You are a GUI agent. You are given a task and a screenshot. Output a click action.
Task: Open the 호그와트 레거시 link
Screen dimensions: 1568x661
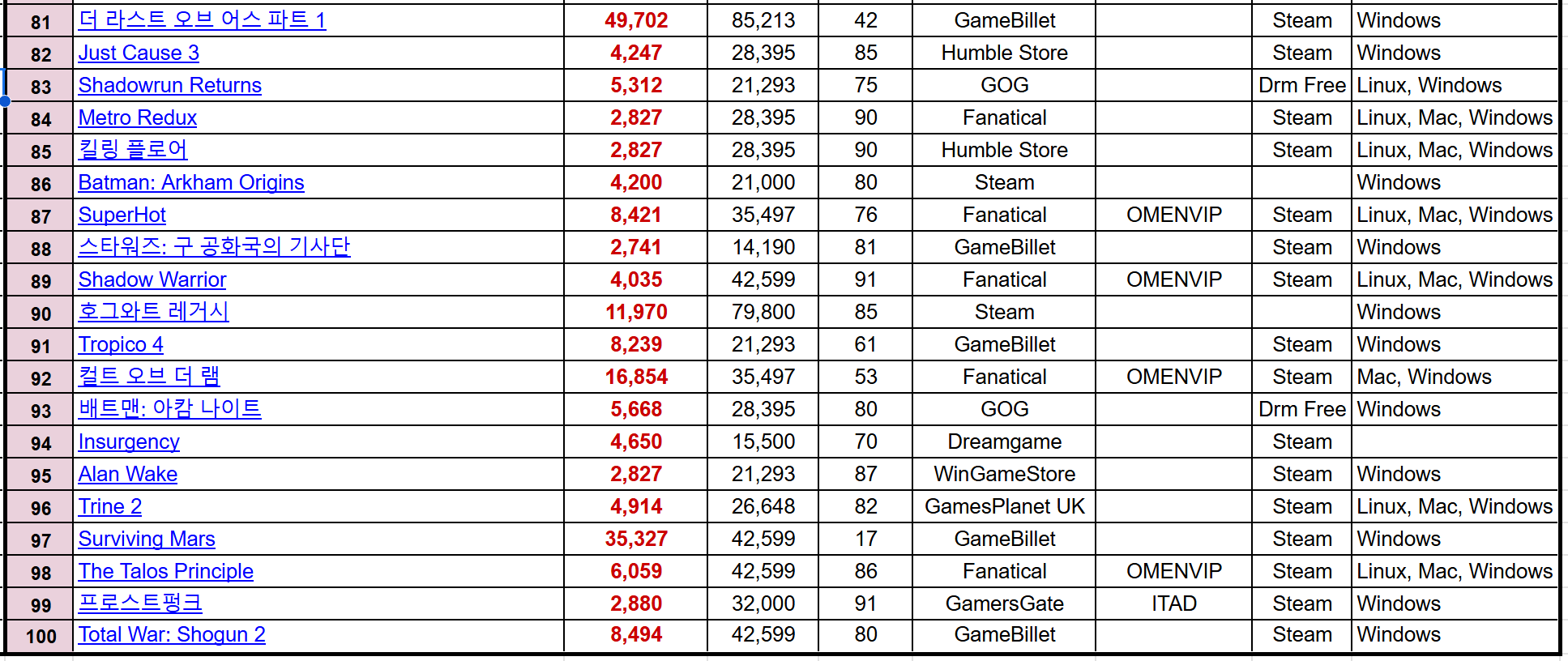point(153,312)
